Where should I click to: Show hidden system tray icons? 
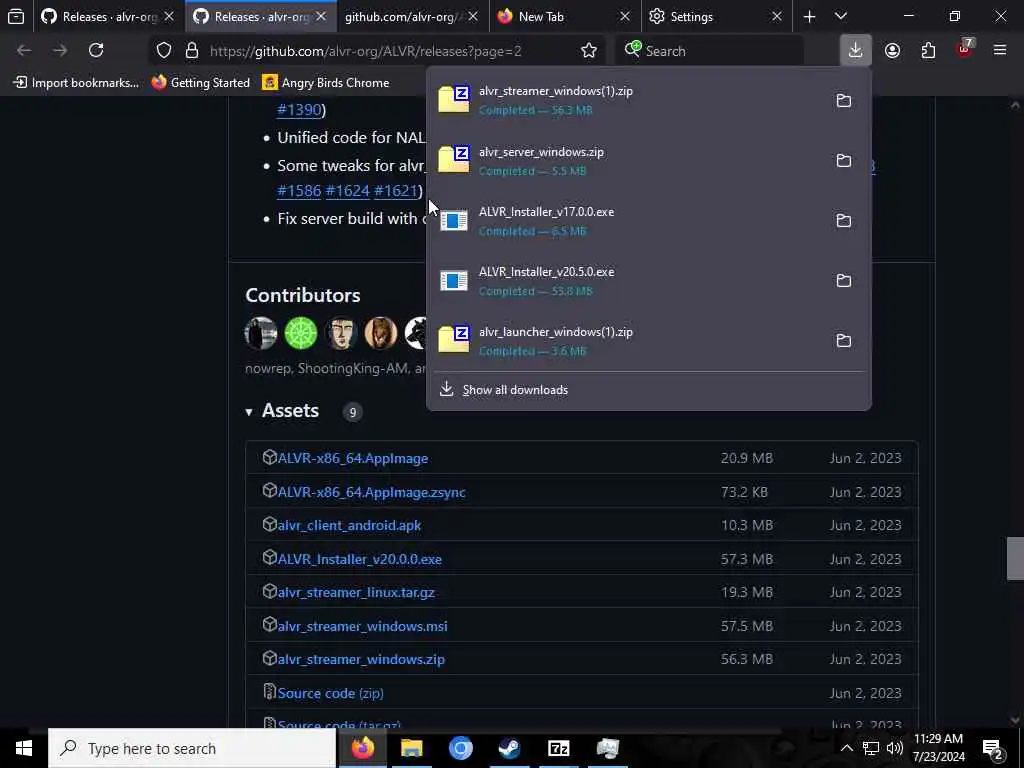click(846, 748)
